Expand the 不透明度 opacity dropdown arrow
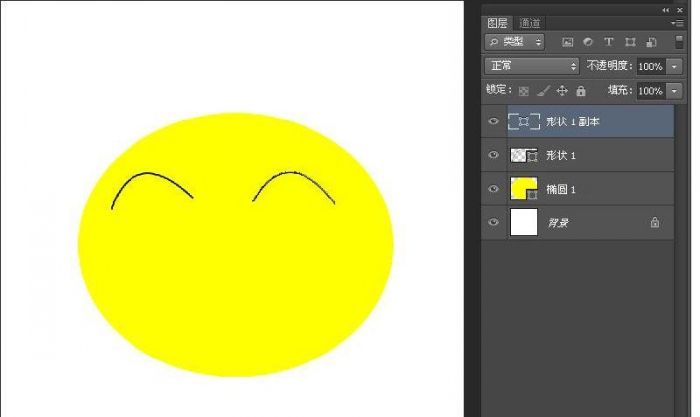This screenshot has width=700, height=417. click(675, 66)
